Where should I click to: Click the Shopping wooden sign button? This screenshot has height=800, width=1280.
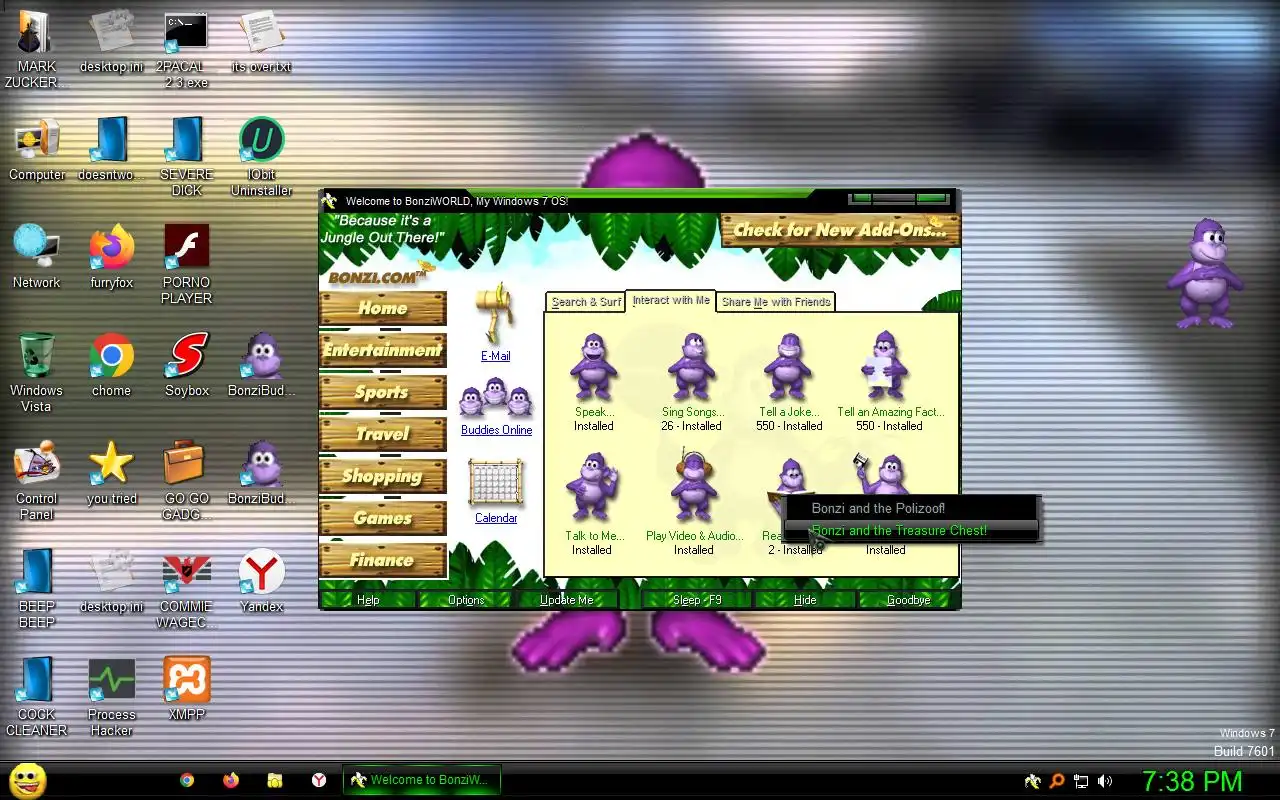click(383, 476)
